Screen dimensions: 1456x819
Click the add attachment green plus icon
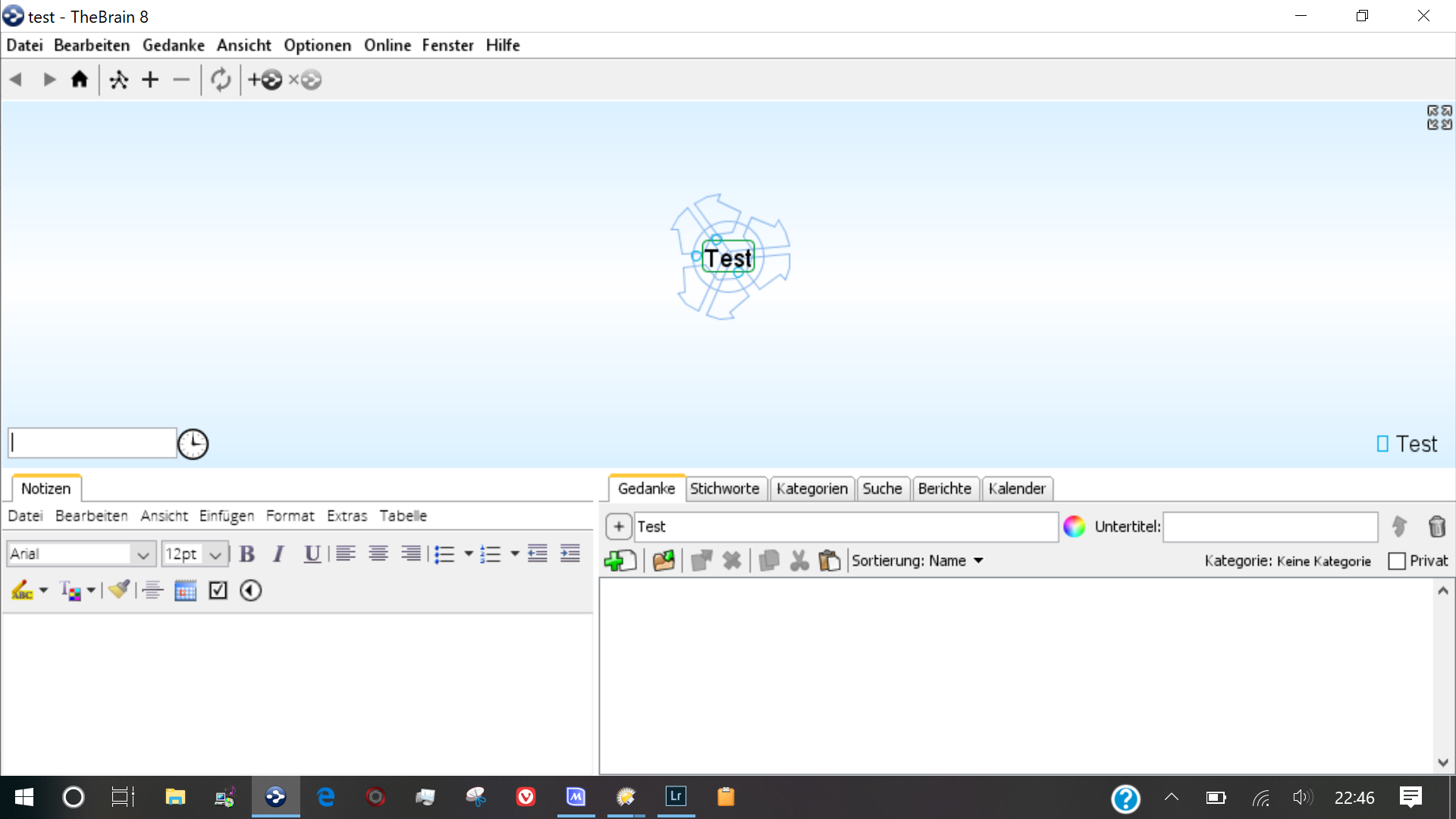coord(619,561)
